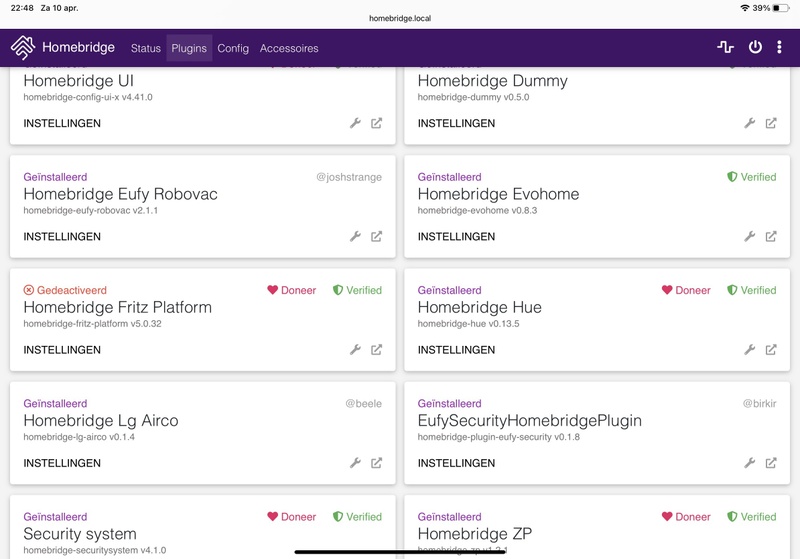This screenshot has height=559, width=800.
Task: Go to the Accessoires tab
Action: [x=289, y=48]
